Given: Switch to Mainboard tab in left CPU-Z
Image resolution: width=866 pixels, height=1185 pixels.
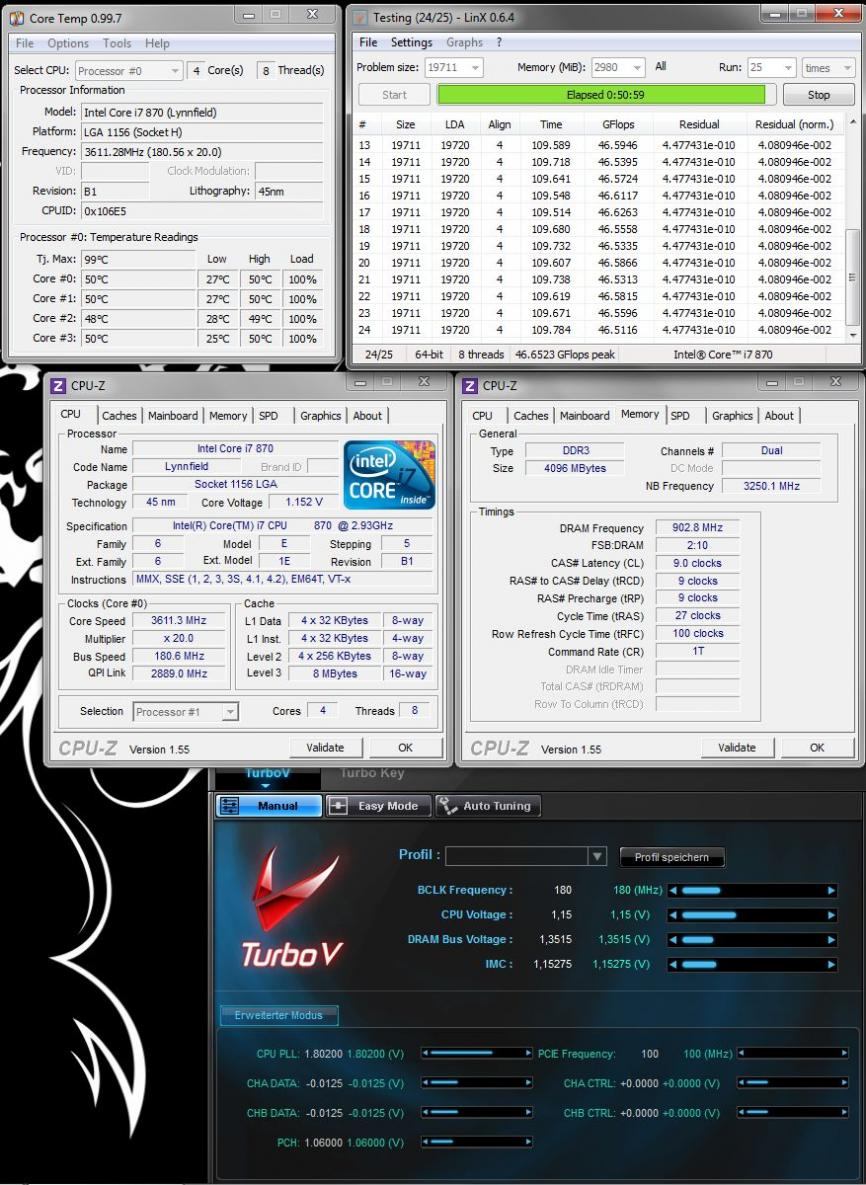Looking at the screenshot, I should pos(172,416).
